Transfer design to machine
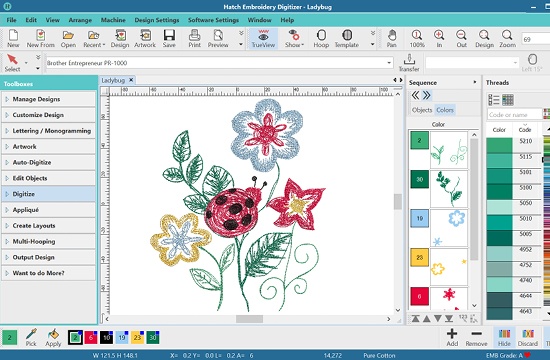The height and width of the screenshot is (360, 550). tap(409, 63)
